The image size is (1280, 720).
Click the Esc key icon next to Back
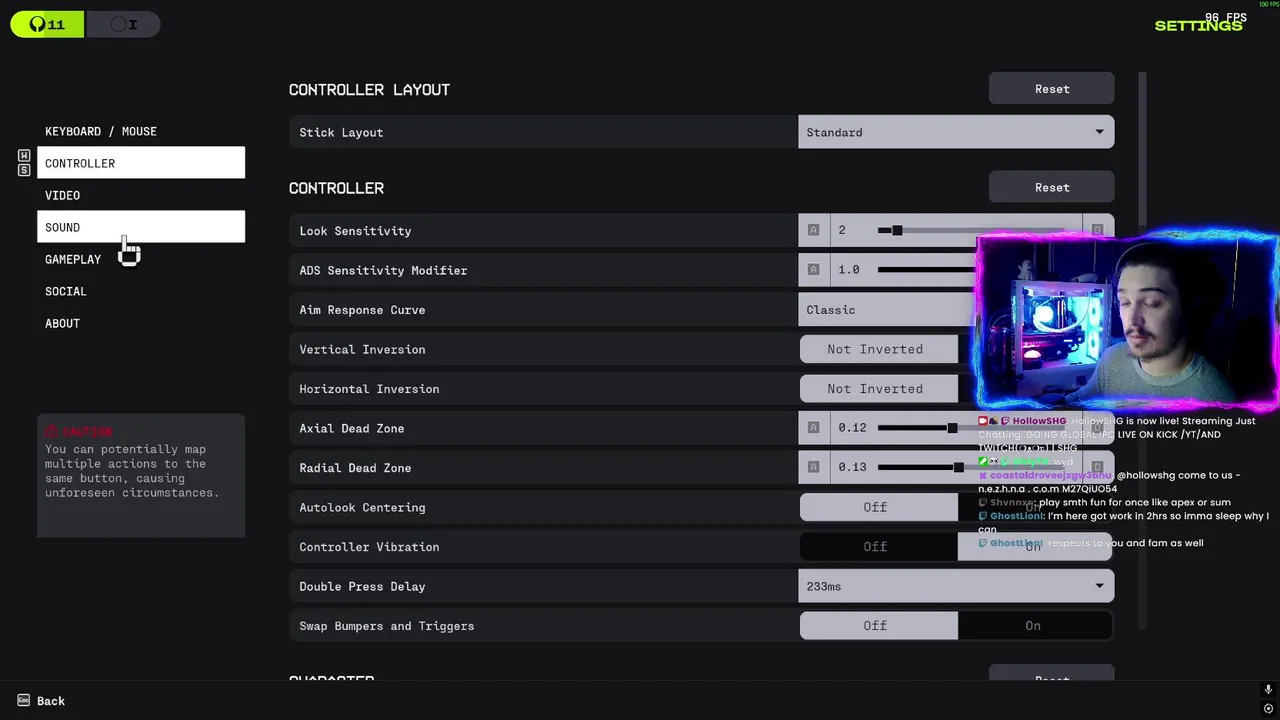pyautogui.click(x=24, y=701)
